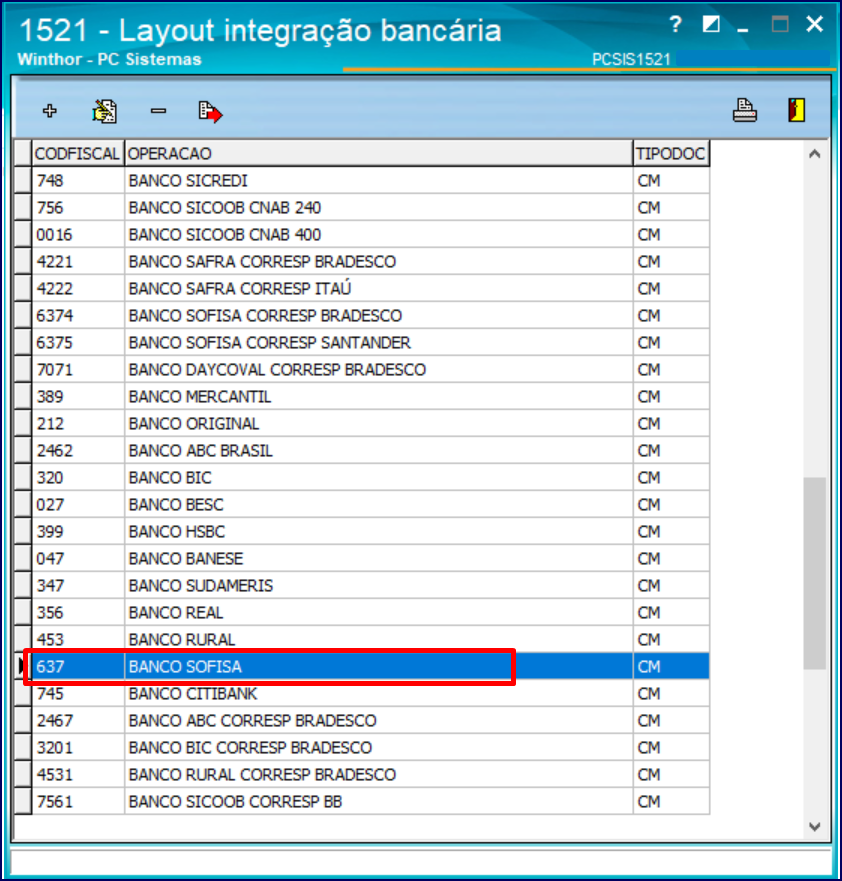Click code 7561 in the CODFISCAL column

[54, 801]
